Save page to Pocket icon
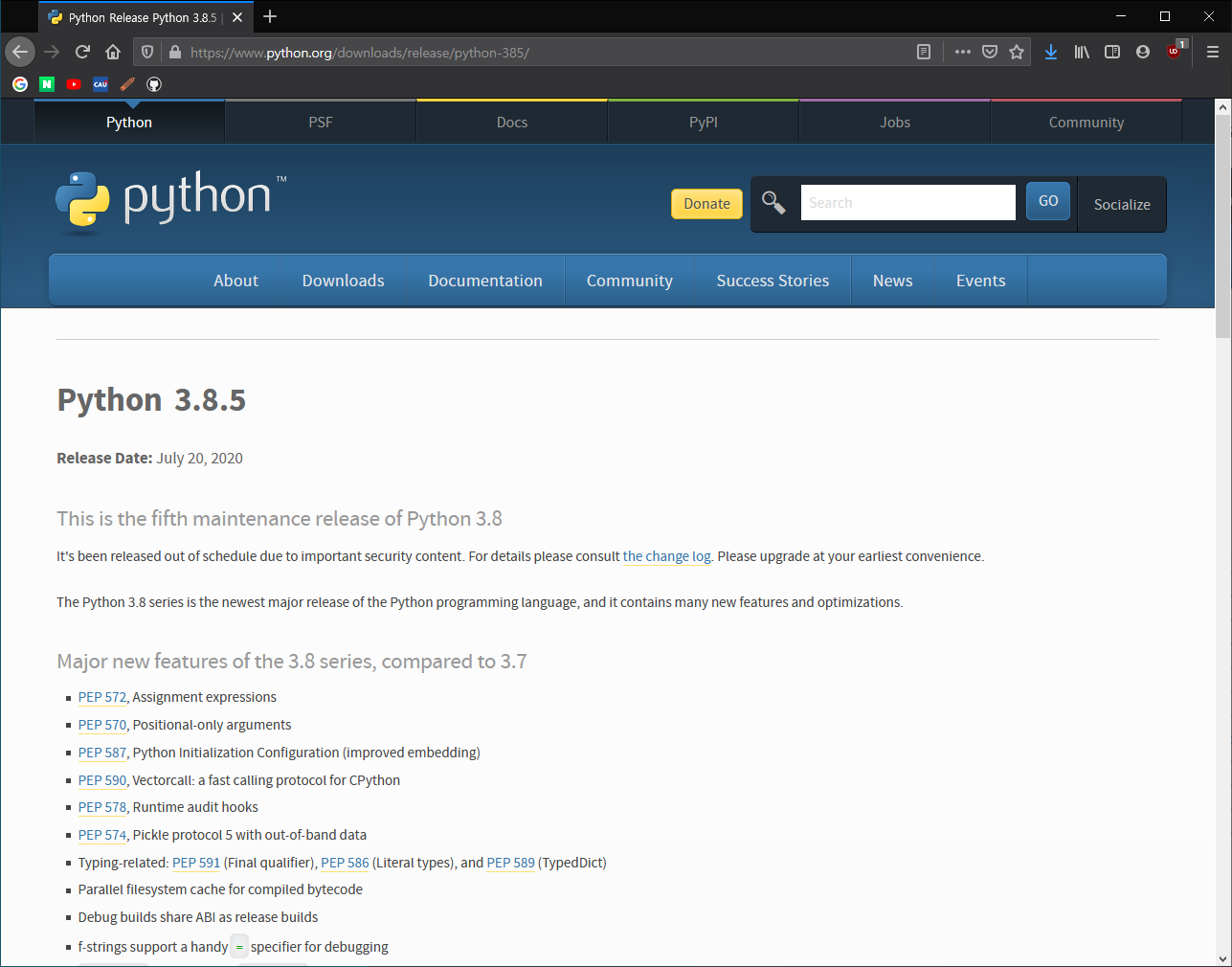Screen dimensions: 1232x967 (x=990, y=52)
